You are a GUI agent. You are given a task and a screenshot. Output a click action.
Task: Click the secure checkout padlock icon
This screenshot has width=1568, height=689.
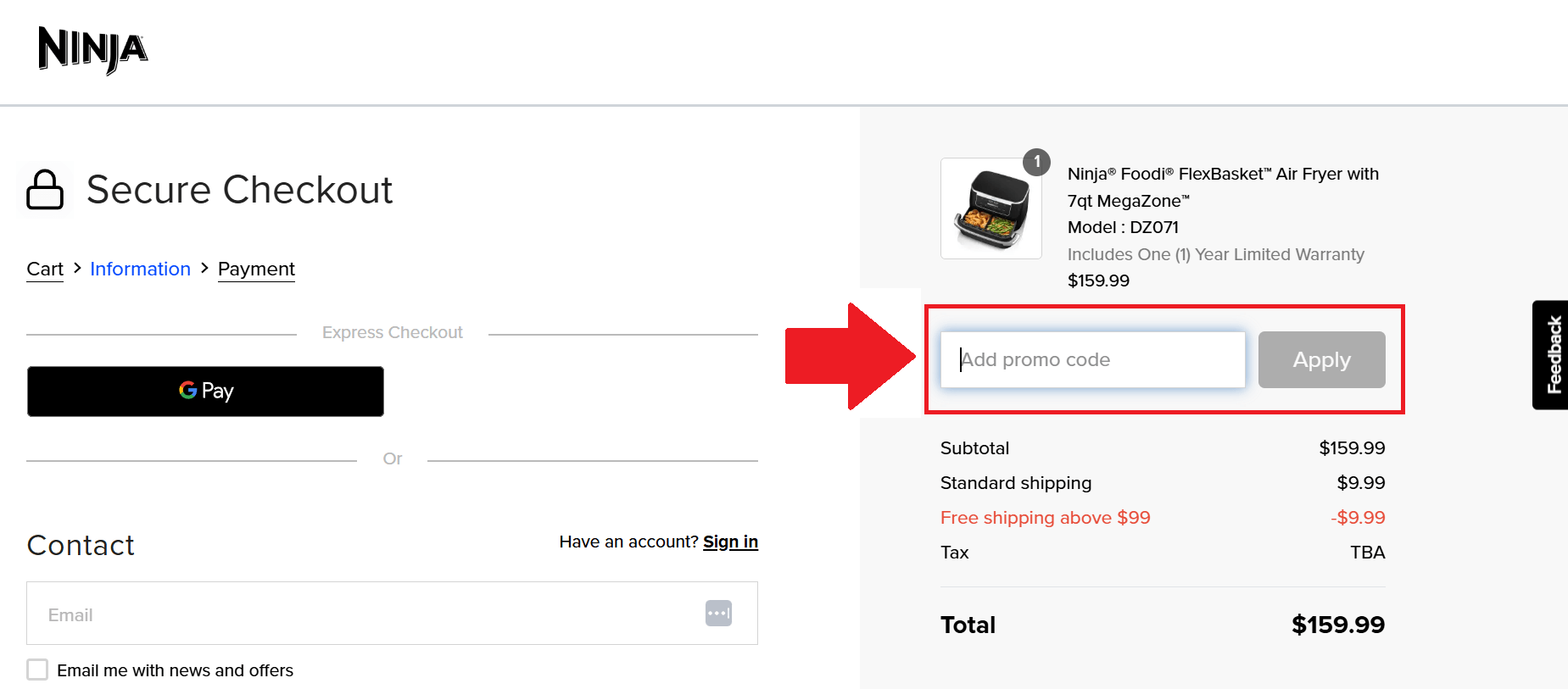coord(45,189)
